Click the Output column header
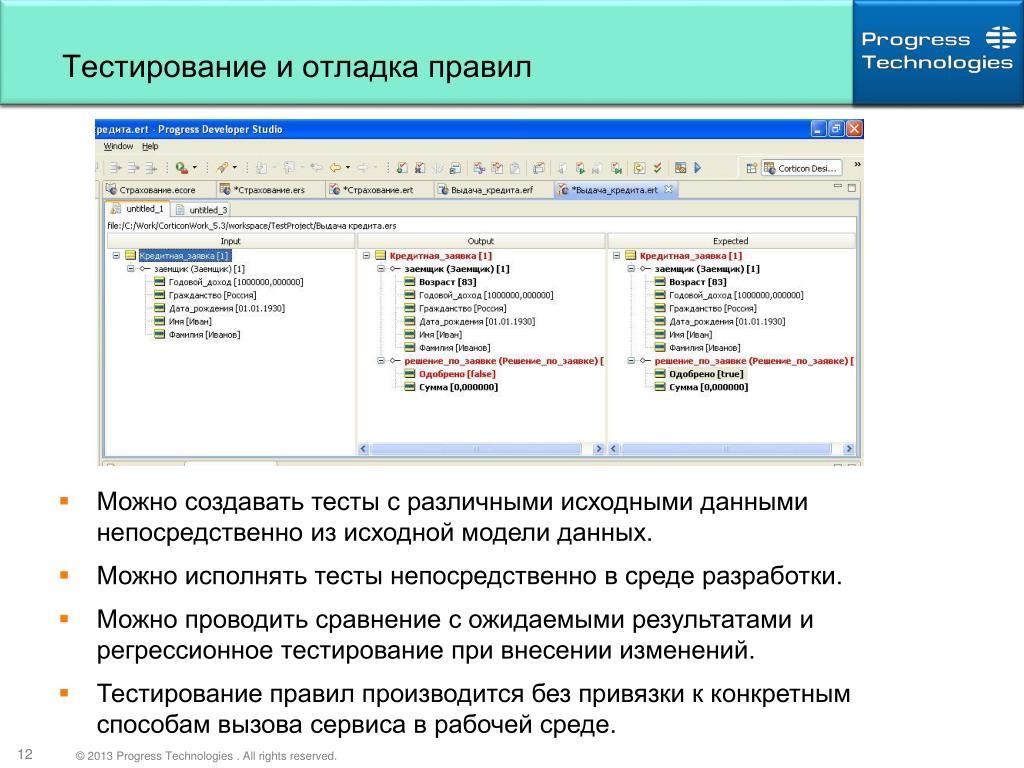 [481, 241]
